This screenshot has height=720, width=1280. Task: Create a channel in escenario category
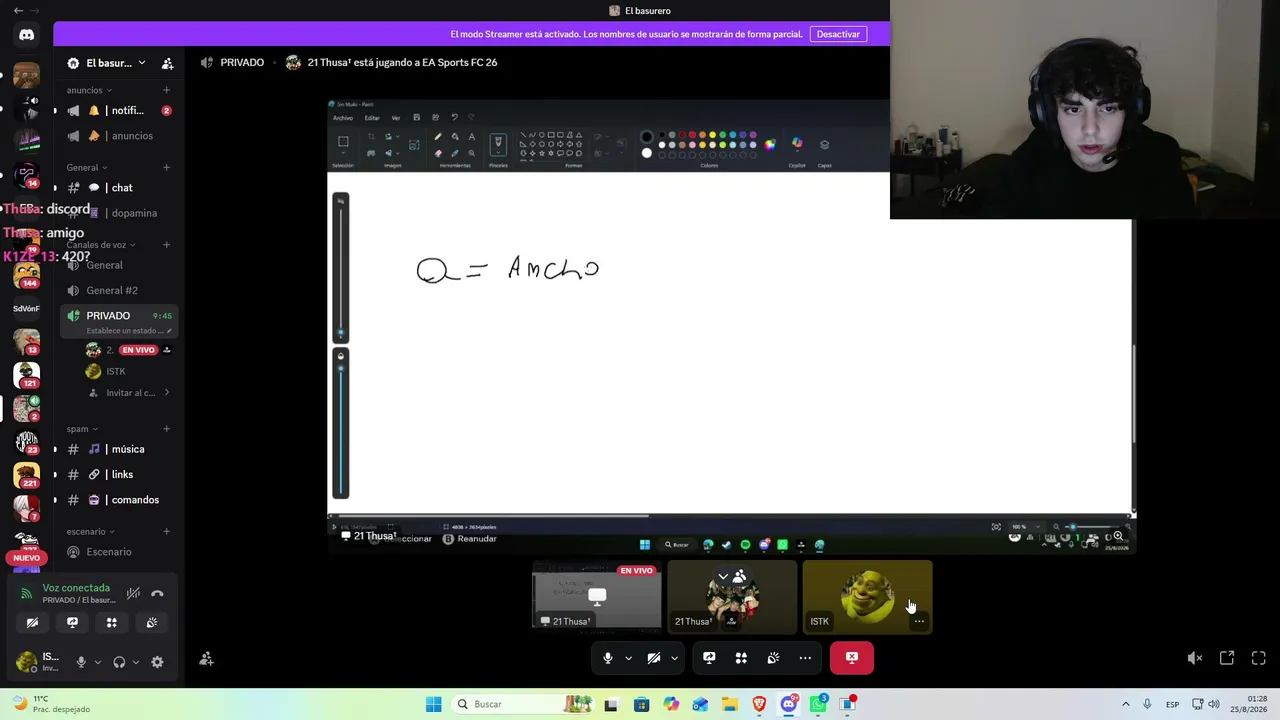coord(167,532)
